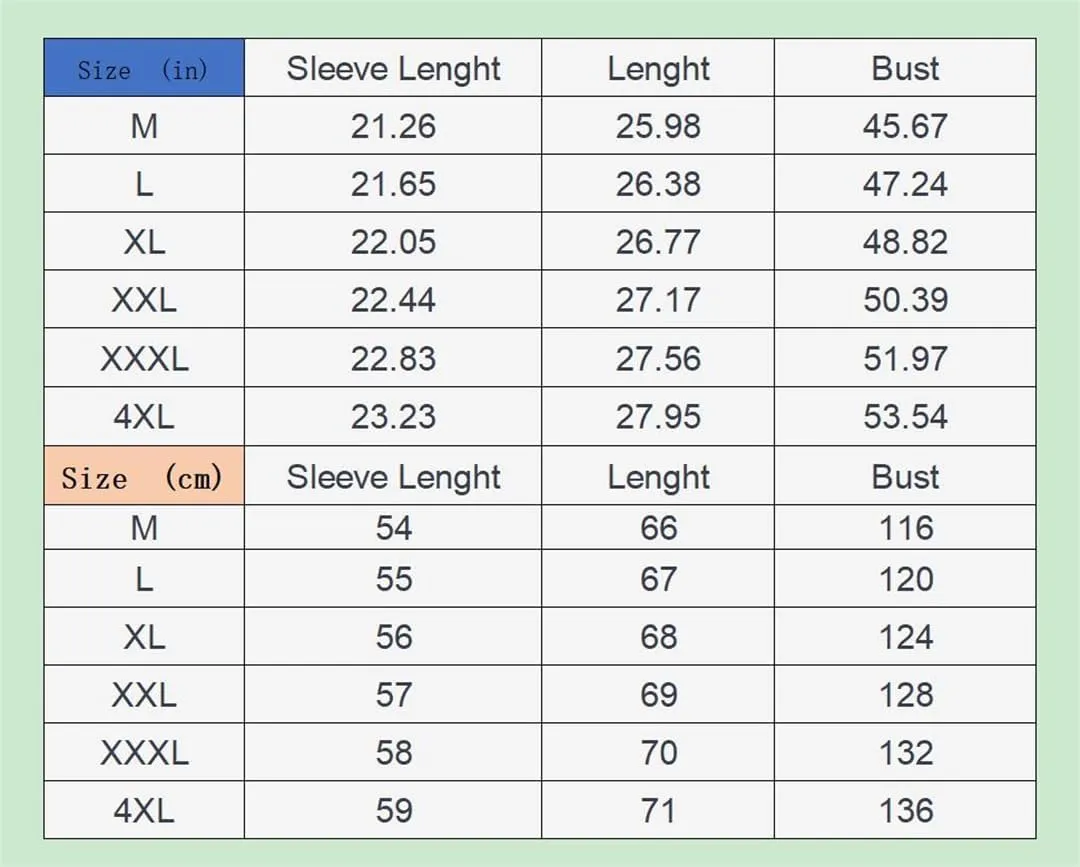
Task: Click the orange Size (cm) header cell
Action: (144, 475)
